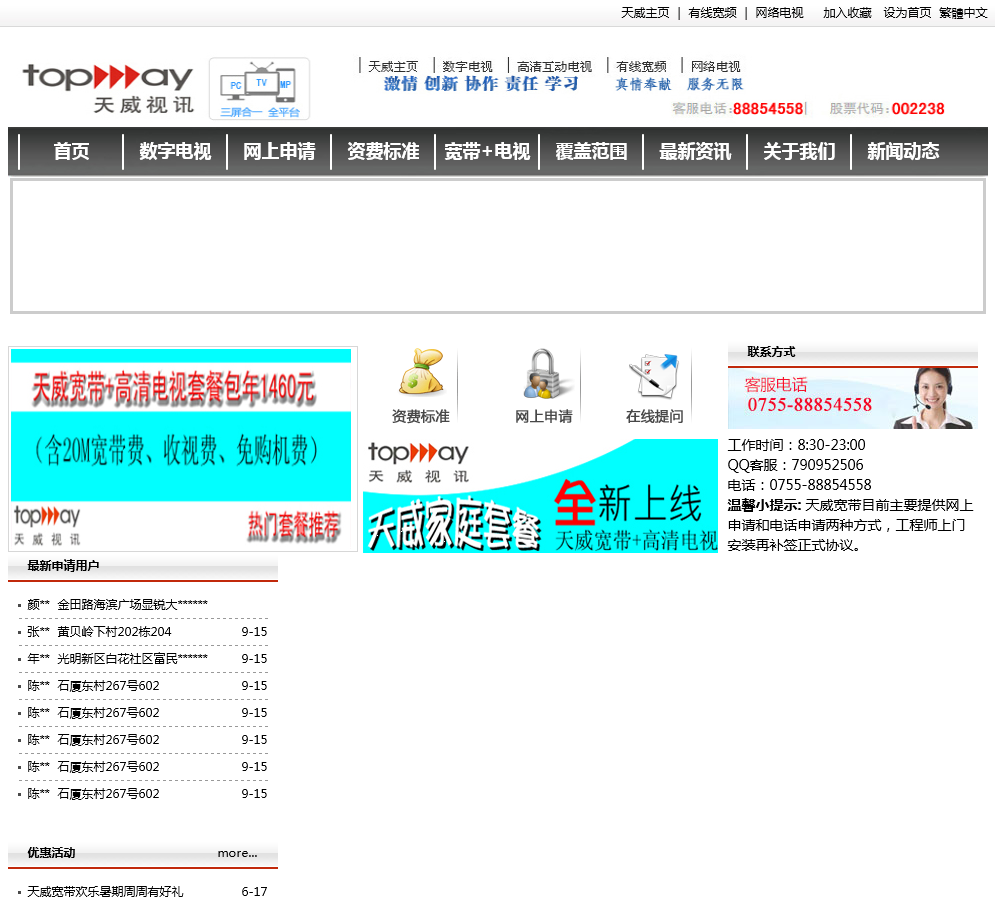
Task: Click 网络电视 above the 服务无限 slogan
Action: [716, 67]
